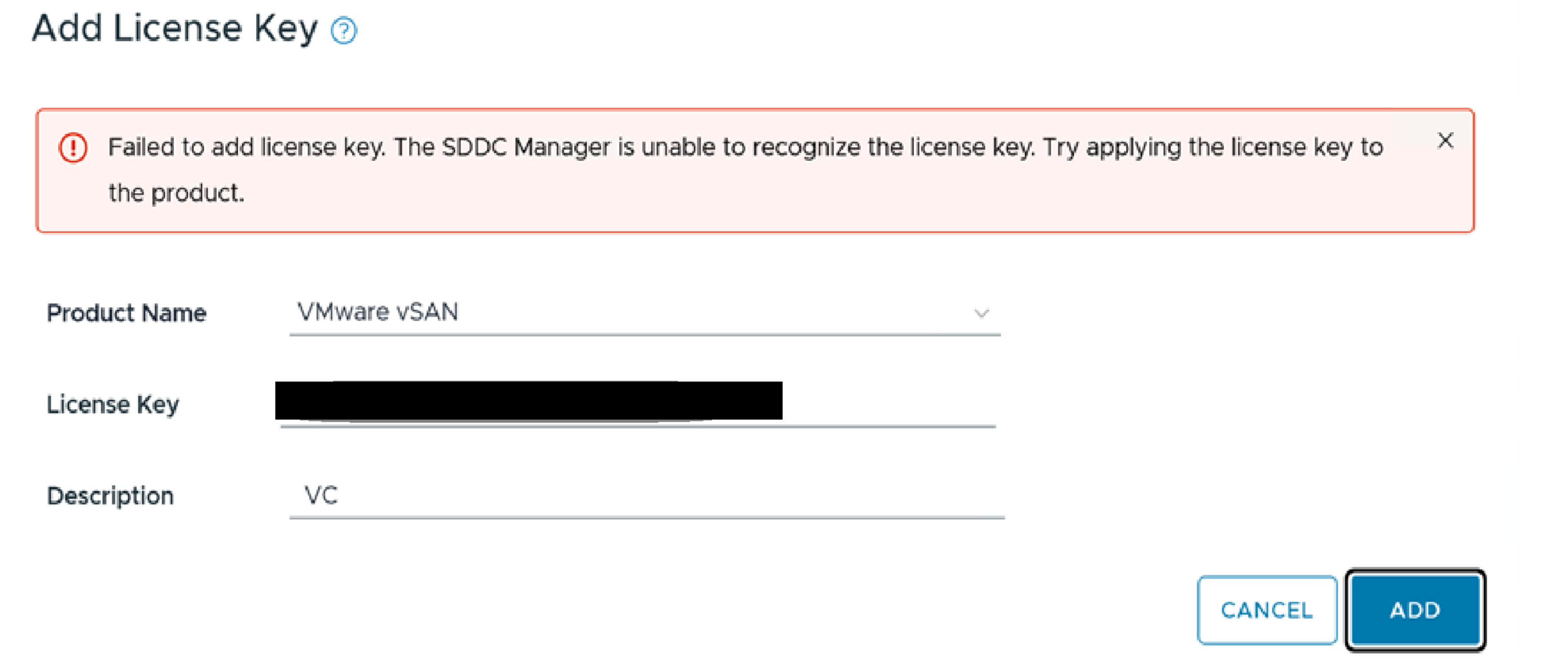Click the Description label
This screenshot has width=1568, height=667.
[x=110, y=496]
